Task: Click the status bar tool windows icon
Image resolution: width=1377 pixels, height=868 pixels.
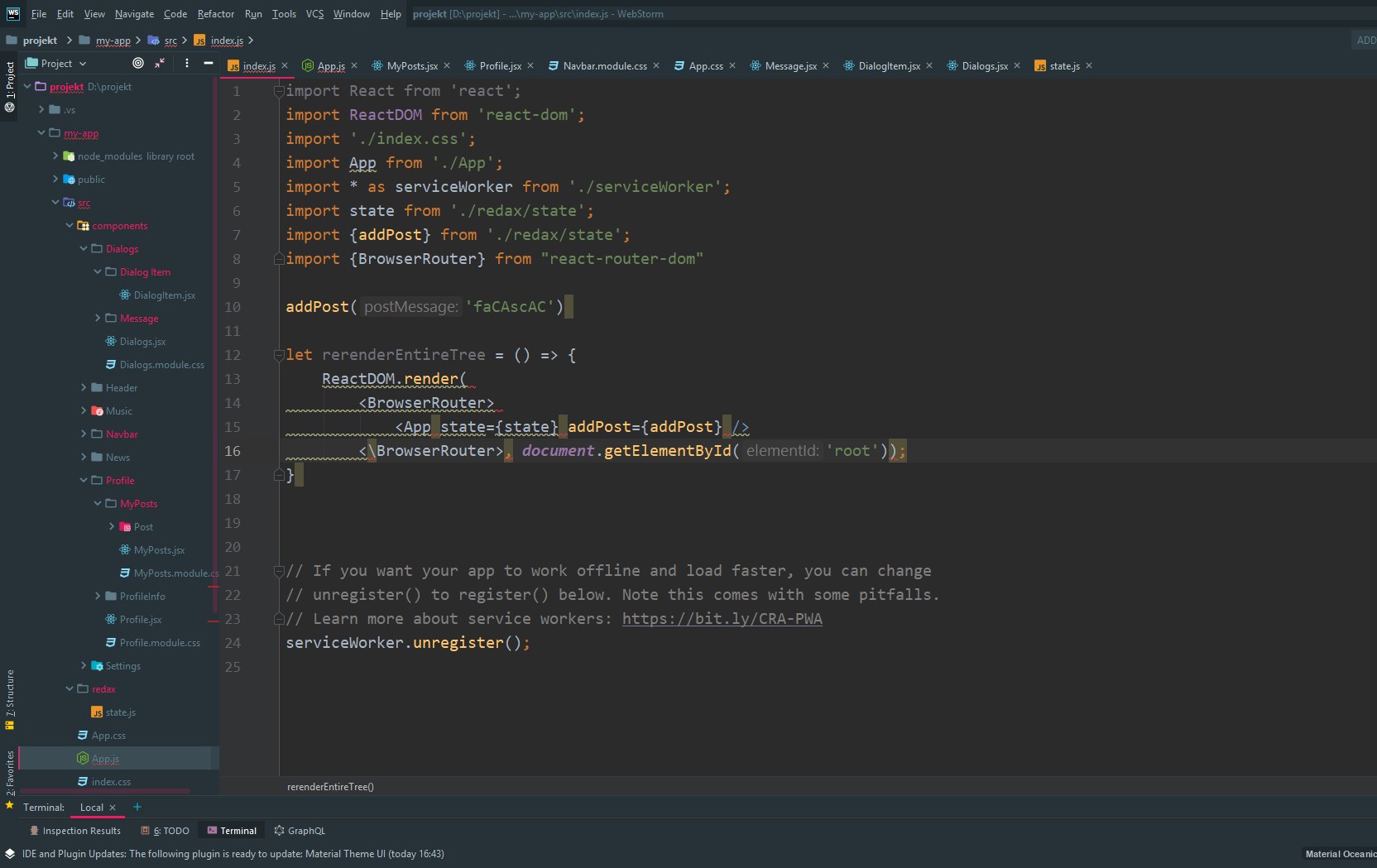Action: pos(10,854)
